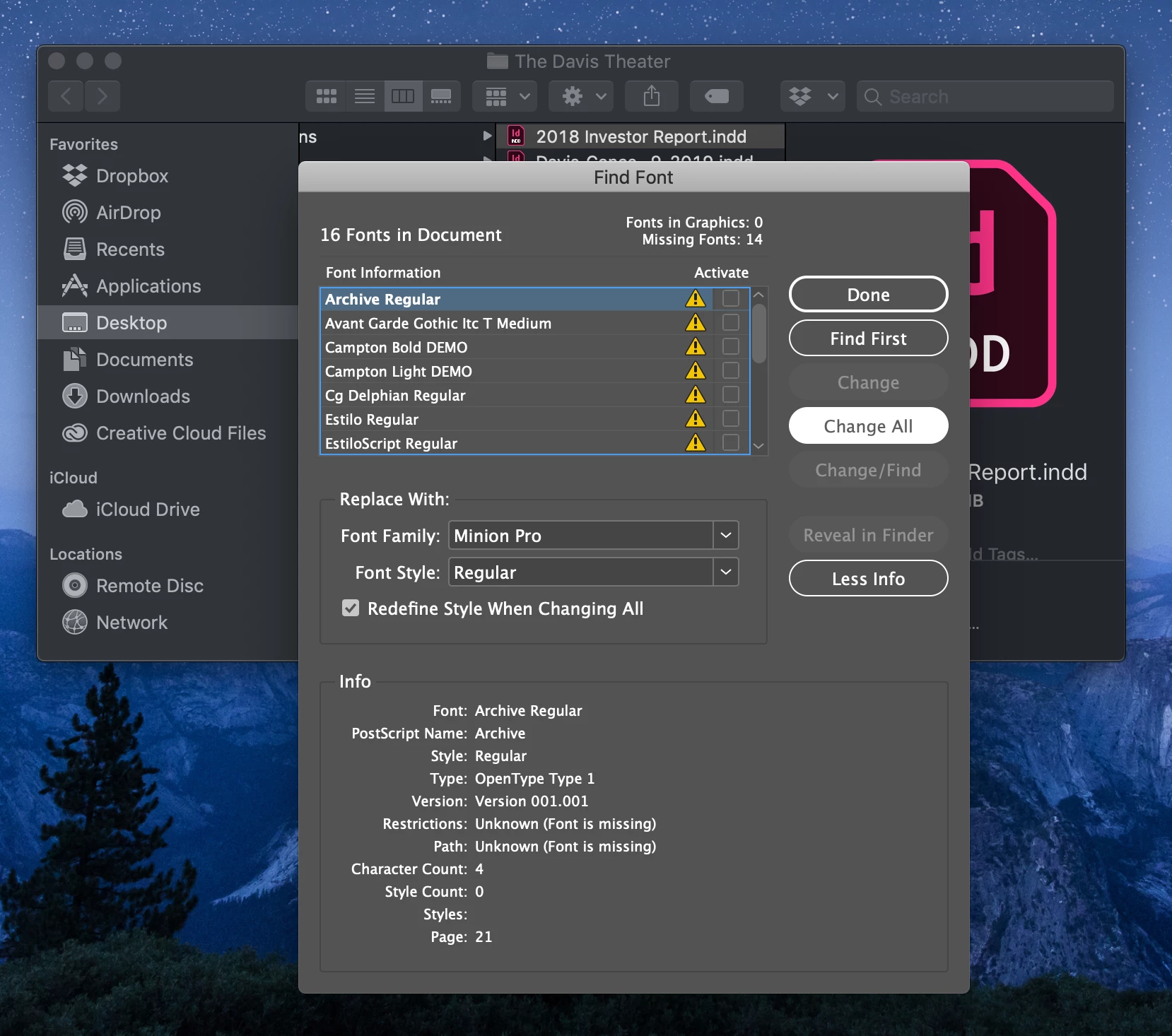Enable Activate checkbox for Cg Delphian Regular

[731, 394]
